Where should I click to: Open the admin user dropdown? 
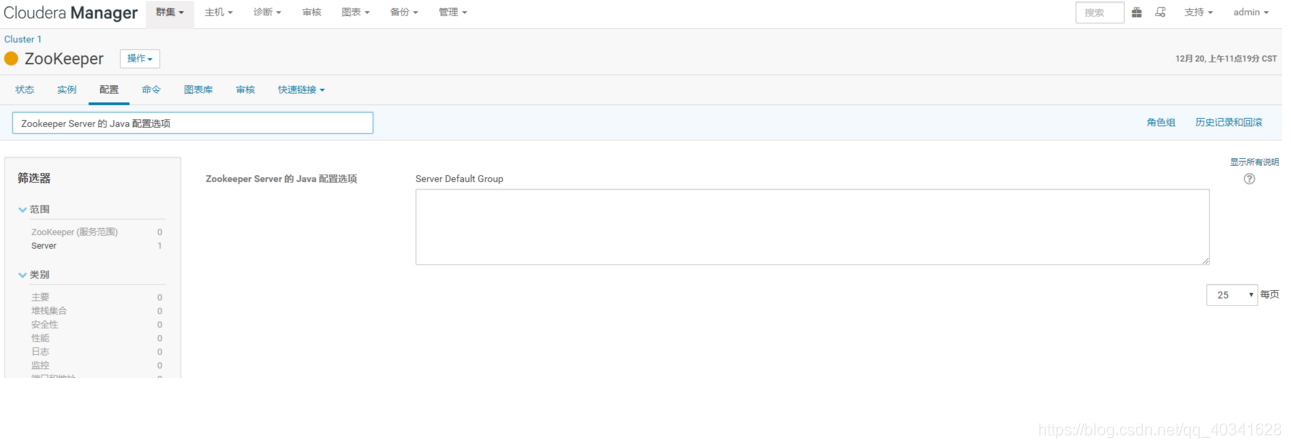click(x=1251, y=12)
